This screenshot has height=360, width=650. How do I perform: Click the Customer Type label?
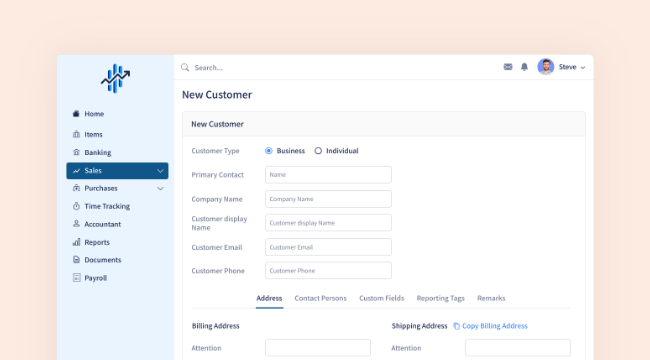[216, 151]
